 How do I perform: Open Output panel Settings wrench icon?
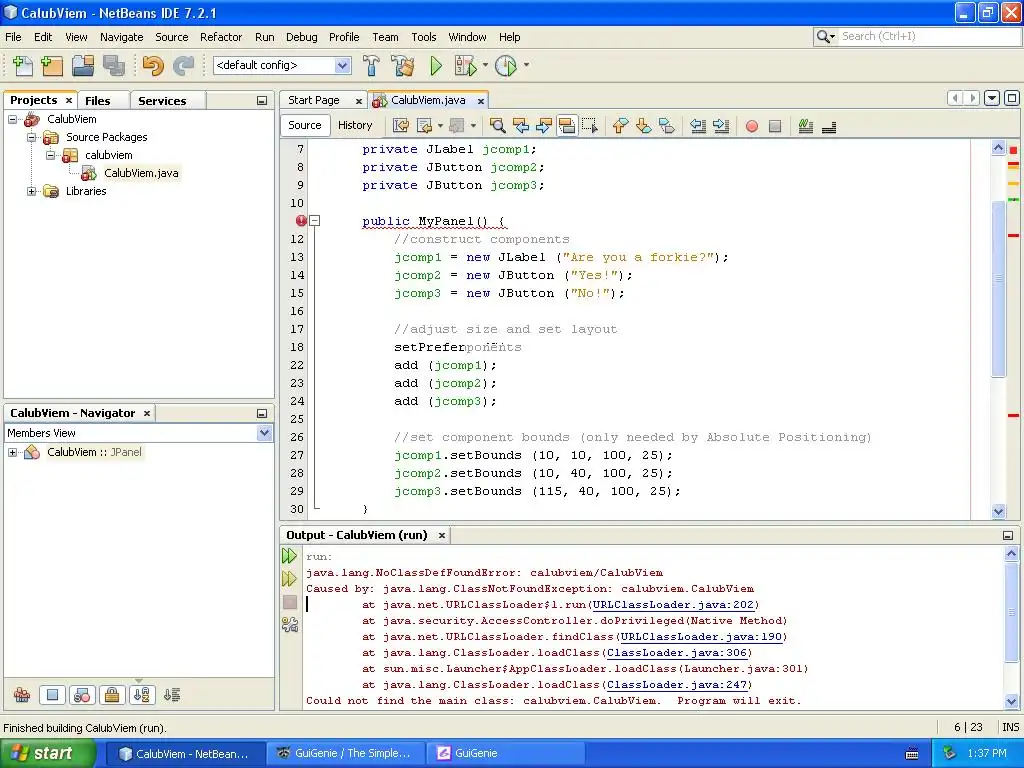pyautogui.click(x=289, y=625)
